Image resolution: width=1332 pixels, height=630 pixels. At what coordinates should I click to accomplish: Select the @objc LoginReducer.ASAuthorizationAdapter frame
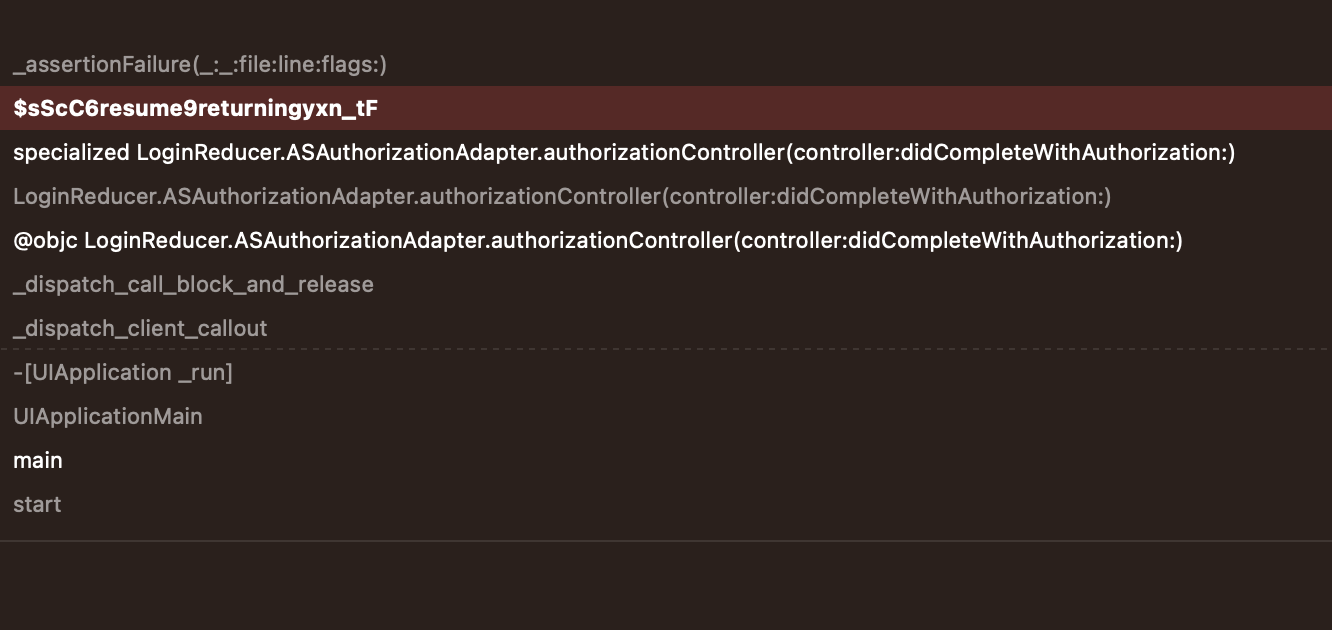pyautogui.click(x=598, y=241)
